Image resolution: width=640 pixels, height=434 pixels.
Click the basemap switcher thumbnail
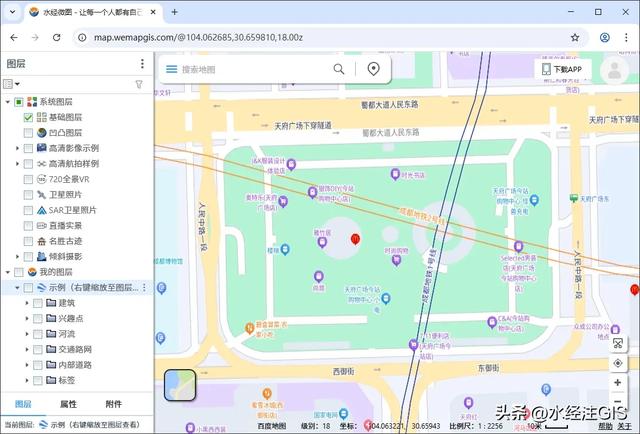click(180, 385)
